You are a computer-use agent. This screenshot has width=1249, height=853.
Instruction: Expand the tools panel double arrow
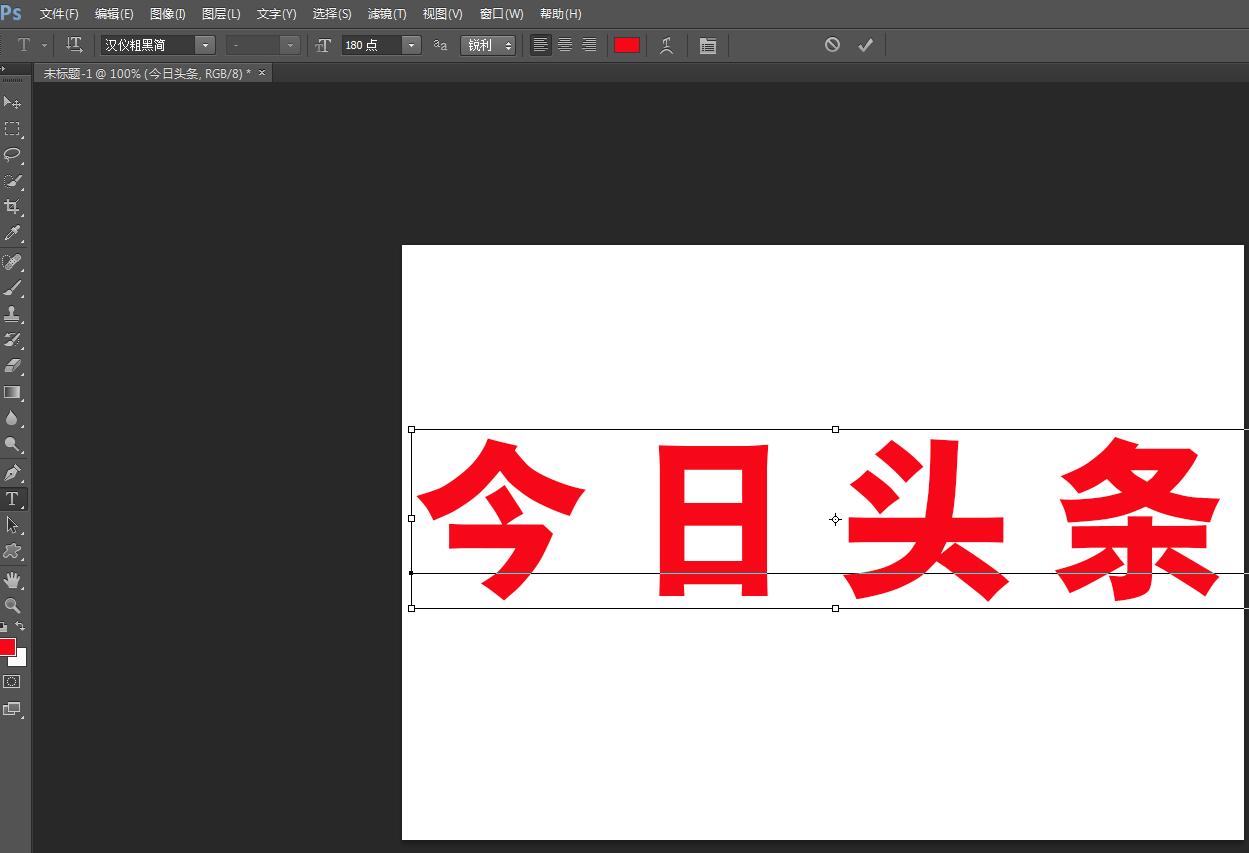tap(3, 68)
